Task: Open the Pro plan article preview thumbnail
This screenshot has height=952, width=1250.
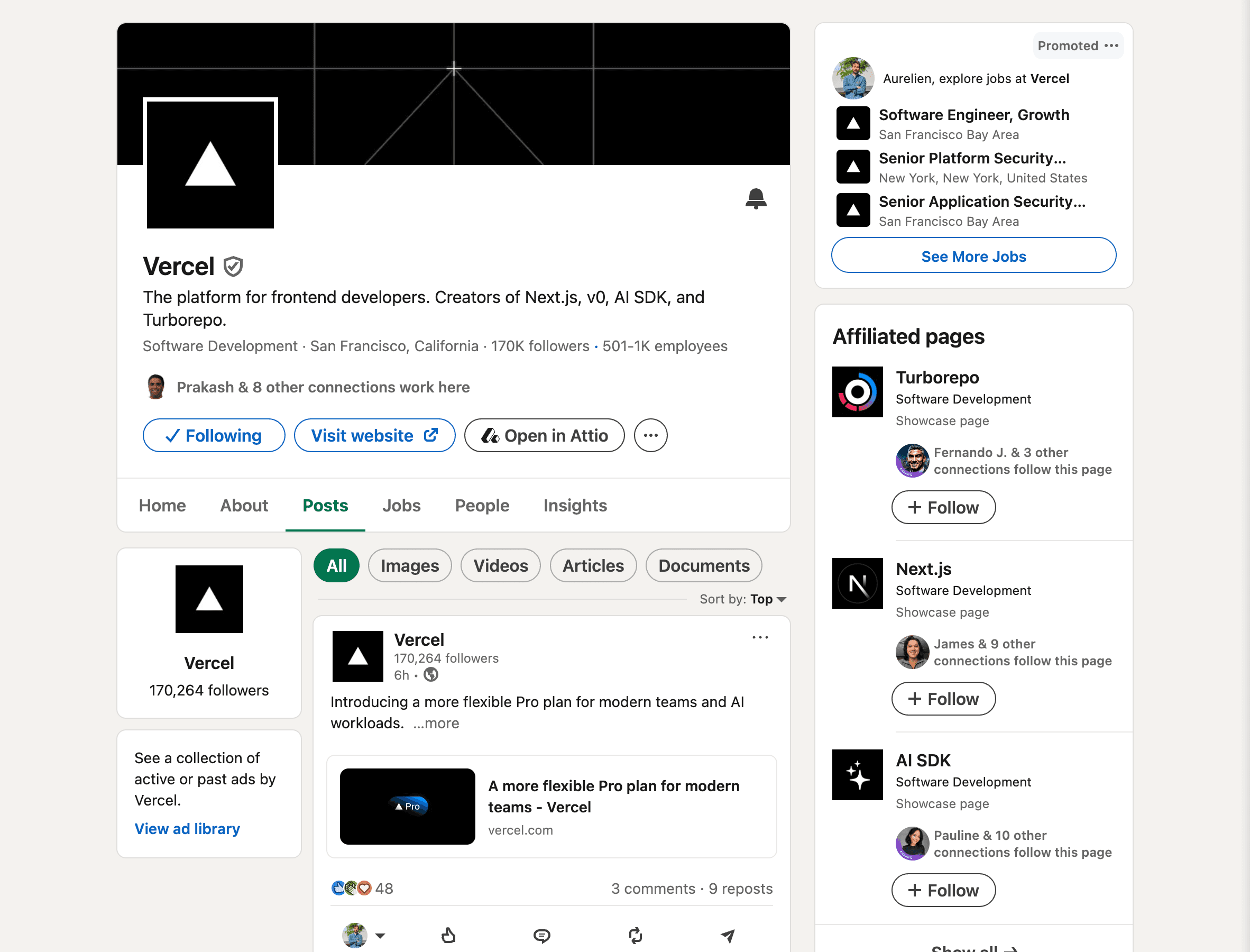Action: [407, 807]
